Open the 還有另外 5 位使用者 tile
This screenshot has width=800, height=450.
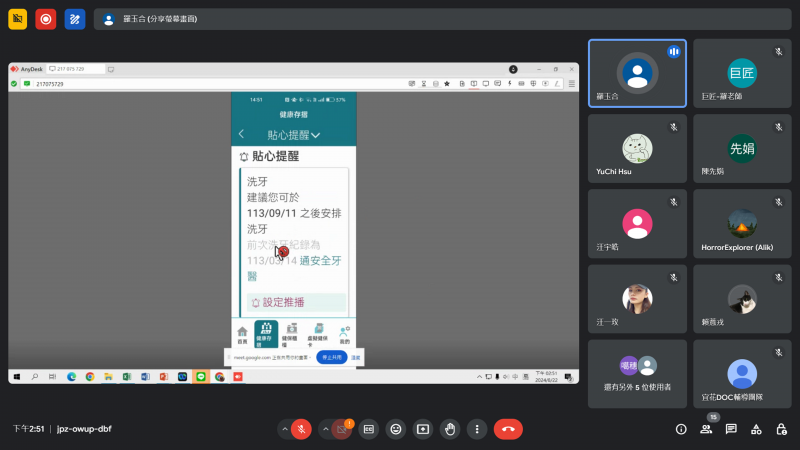(637, 374)
